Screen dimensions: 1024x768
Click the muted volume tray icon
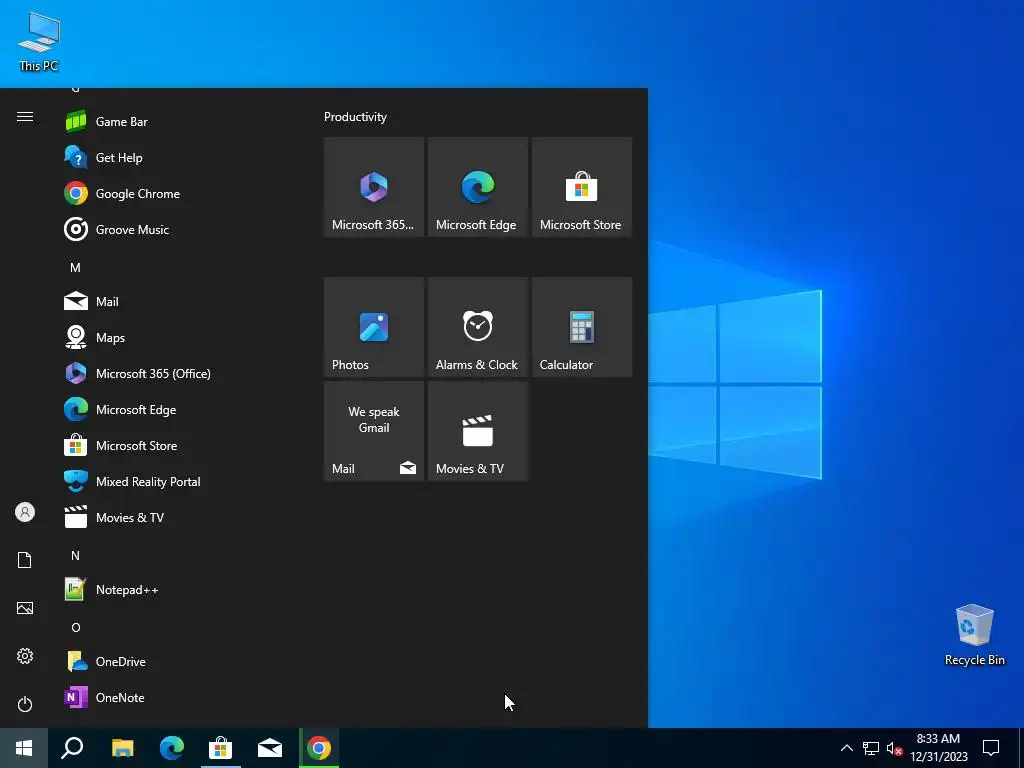coord(894,748)
